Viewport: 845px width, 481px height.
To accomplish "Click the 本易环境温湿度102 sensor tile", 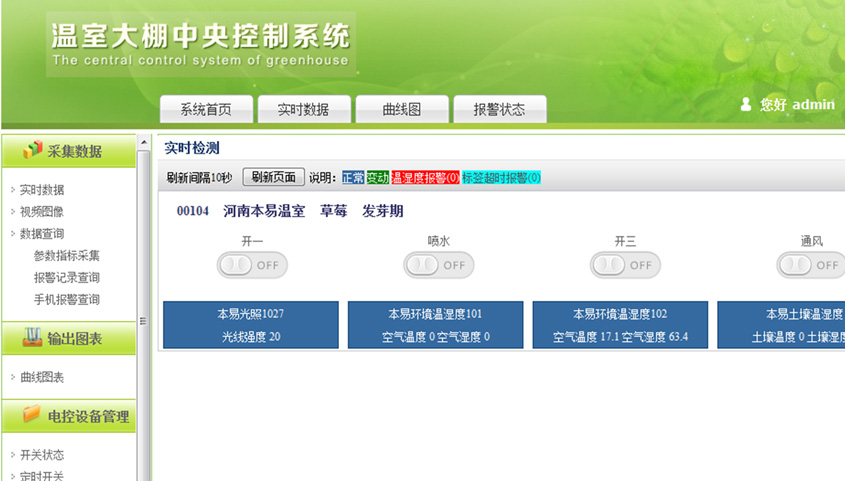I will click(x=620, y=325).
